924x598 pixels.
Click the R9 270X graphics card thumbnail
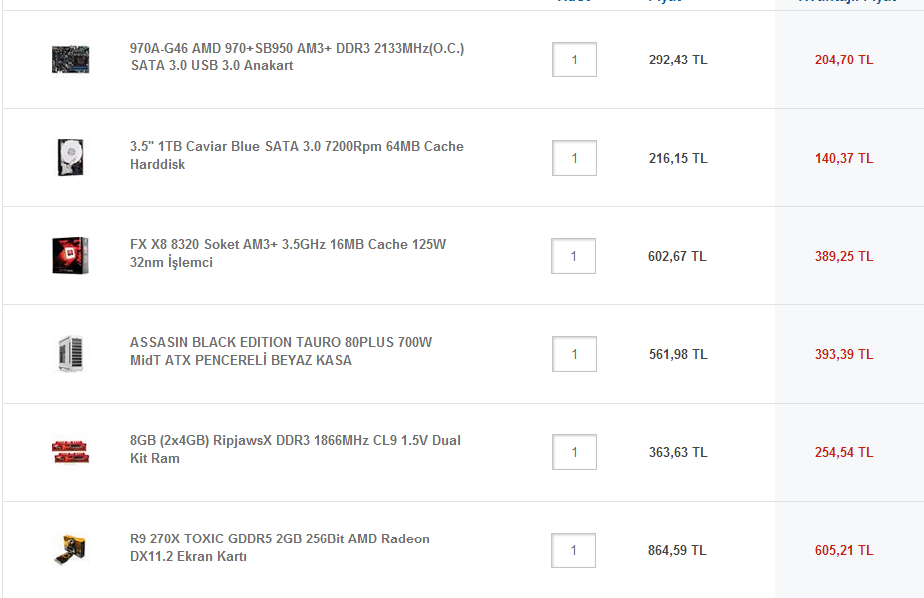click(70, 550)
